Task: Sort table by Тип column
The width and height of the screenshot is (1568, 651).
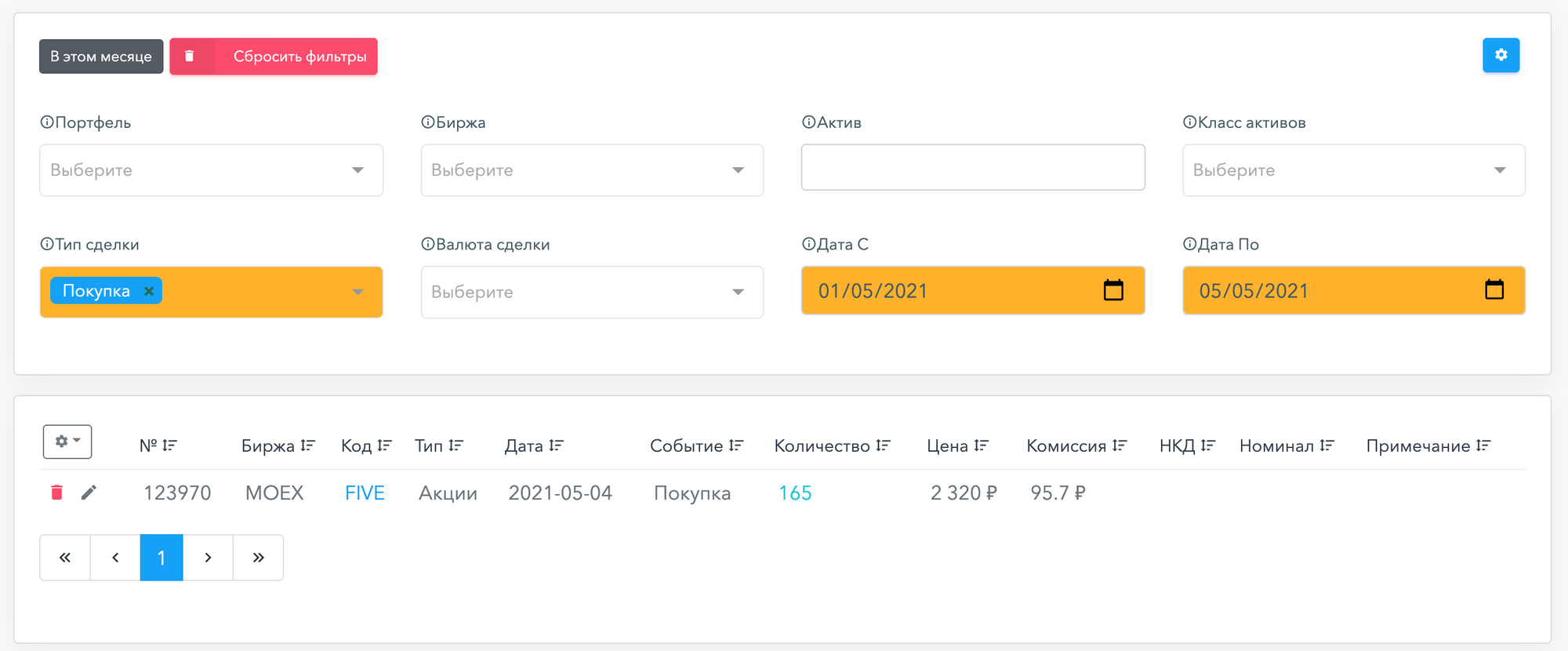Action: [x=456, y=446]
